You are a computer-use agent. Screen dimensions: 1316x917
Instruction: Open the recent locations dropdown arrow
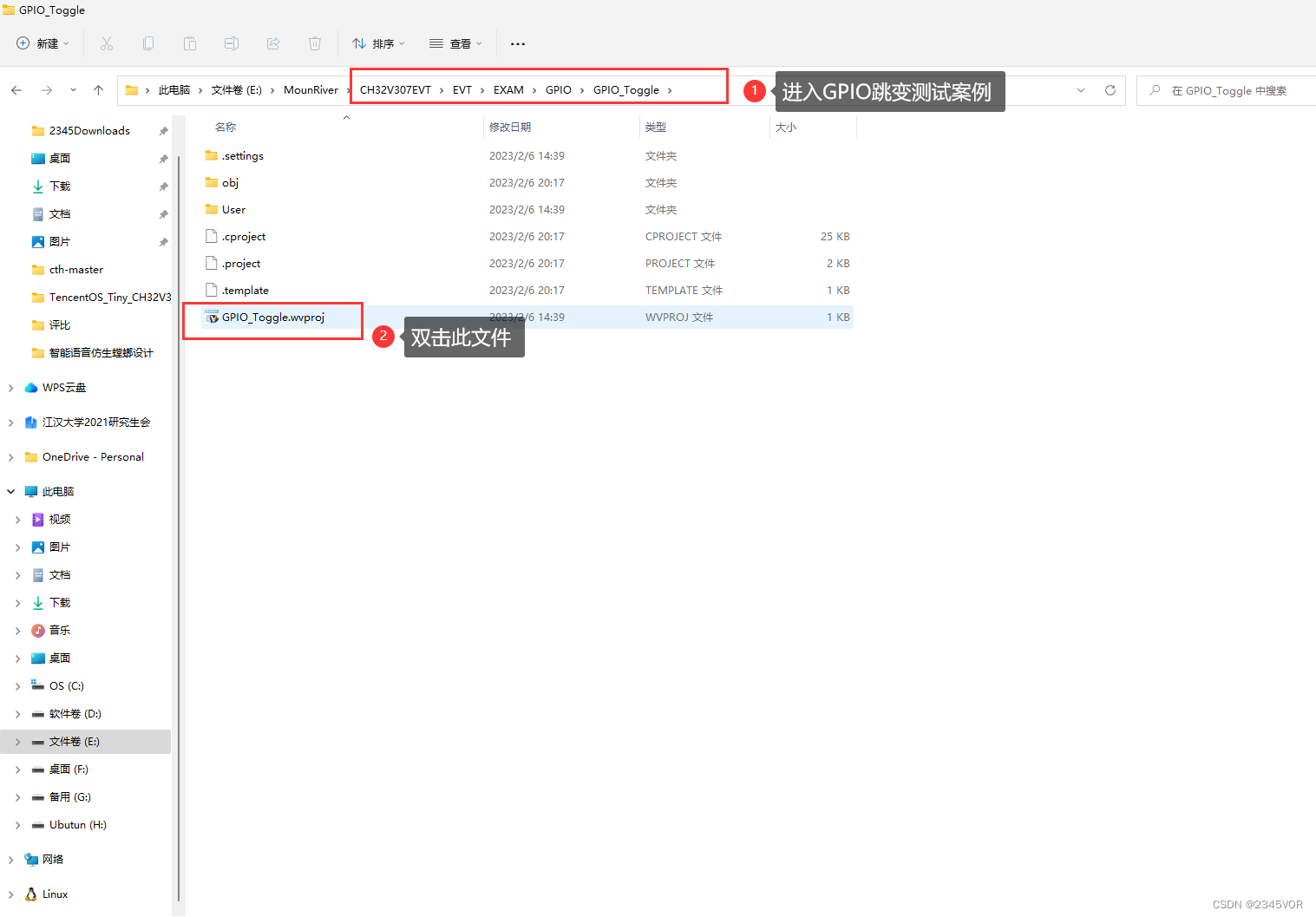[x=73, y=90]
